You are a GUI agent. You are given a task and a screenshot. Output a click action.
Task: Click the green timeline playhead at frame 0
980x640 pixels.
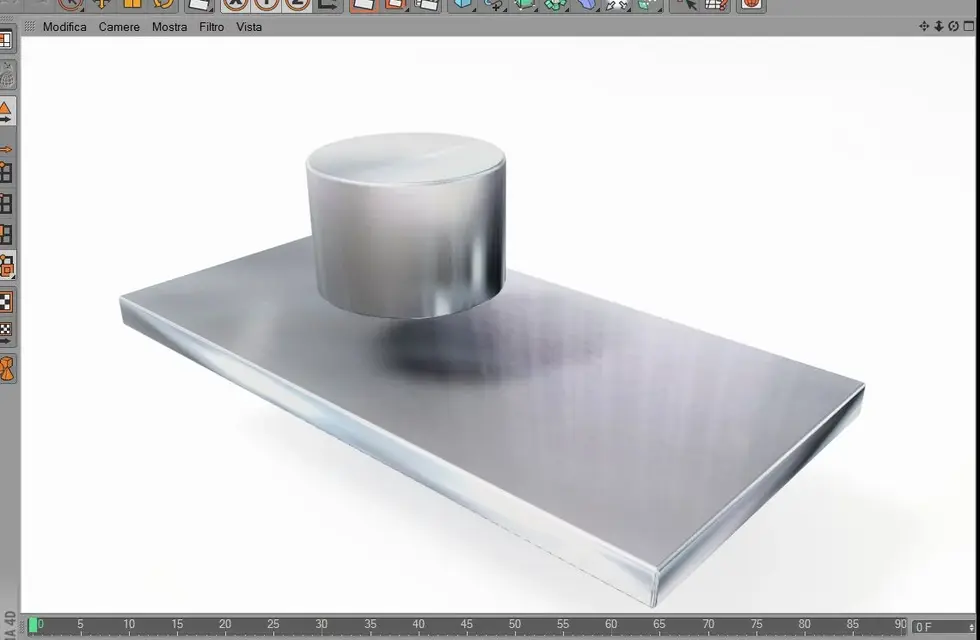click(x=34, y=626)
